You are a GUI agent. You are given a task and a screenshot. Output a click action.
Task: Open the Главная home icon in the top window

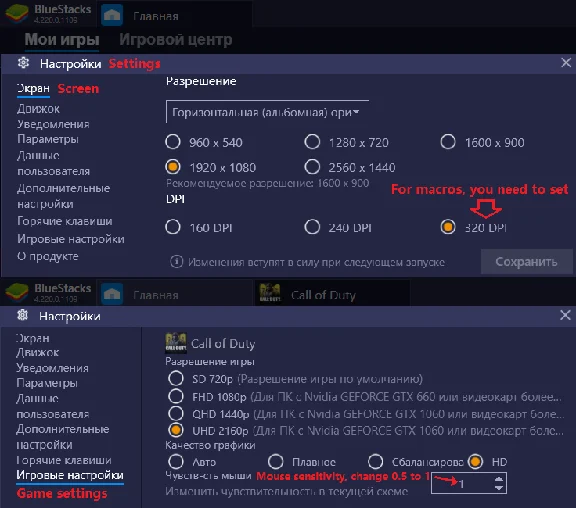[112, 15]
